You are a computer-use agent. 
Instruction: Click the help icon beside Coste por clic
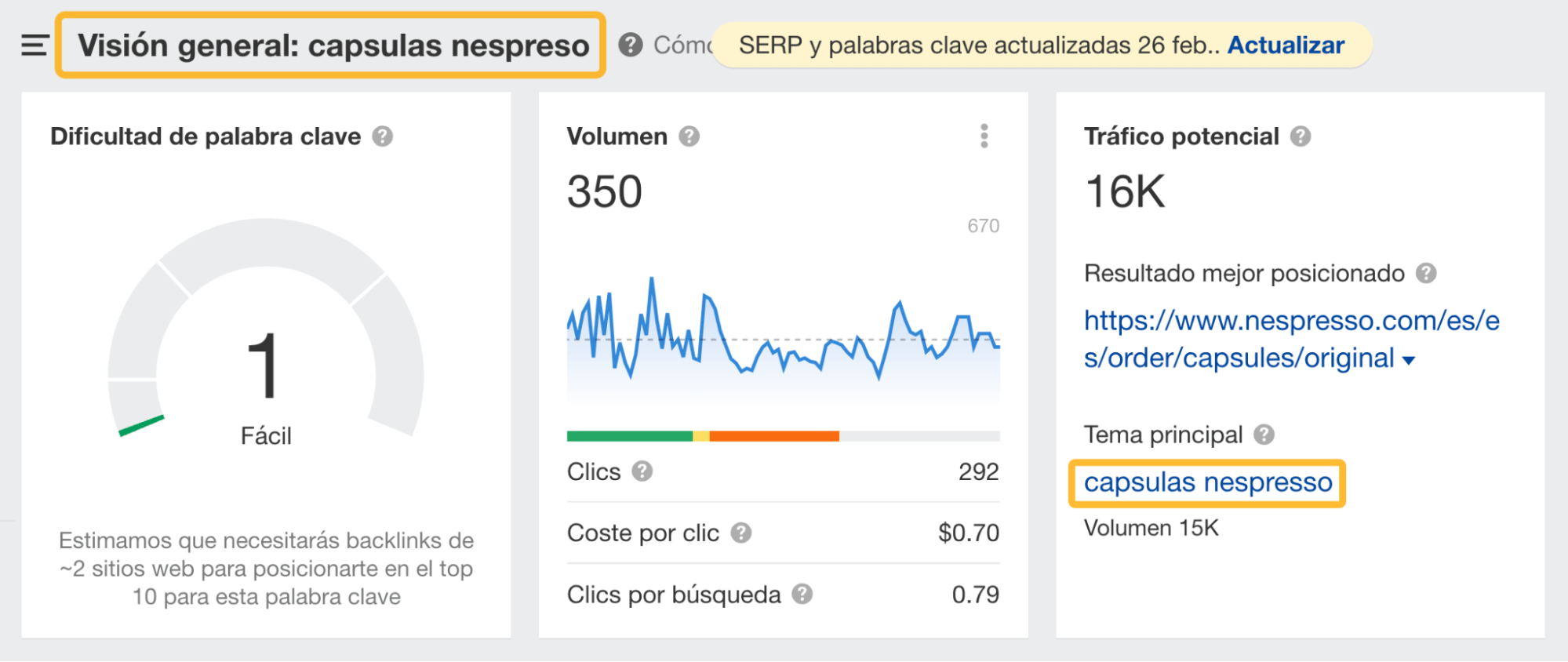[x=740, y=533]
